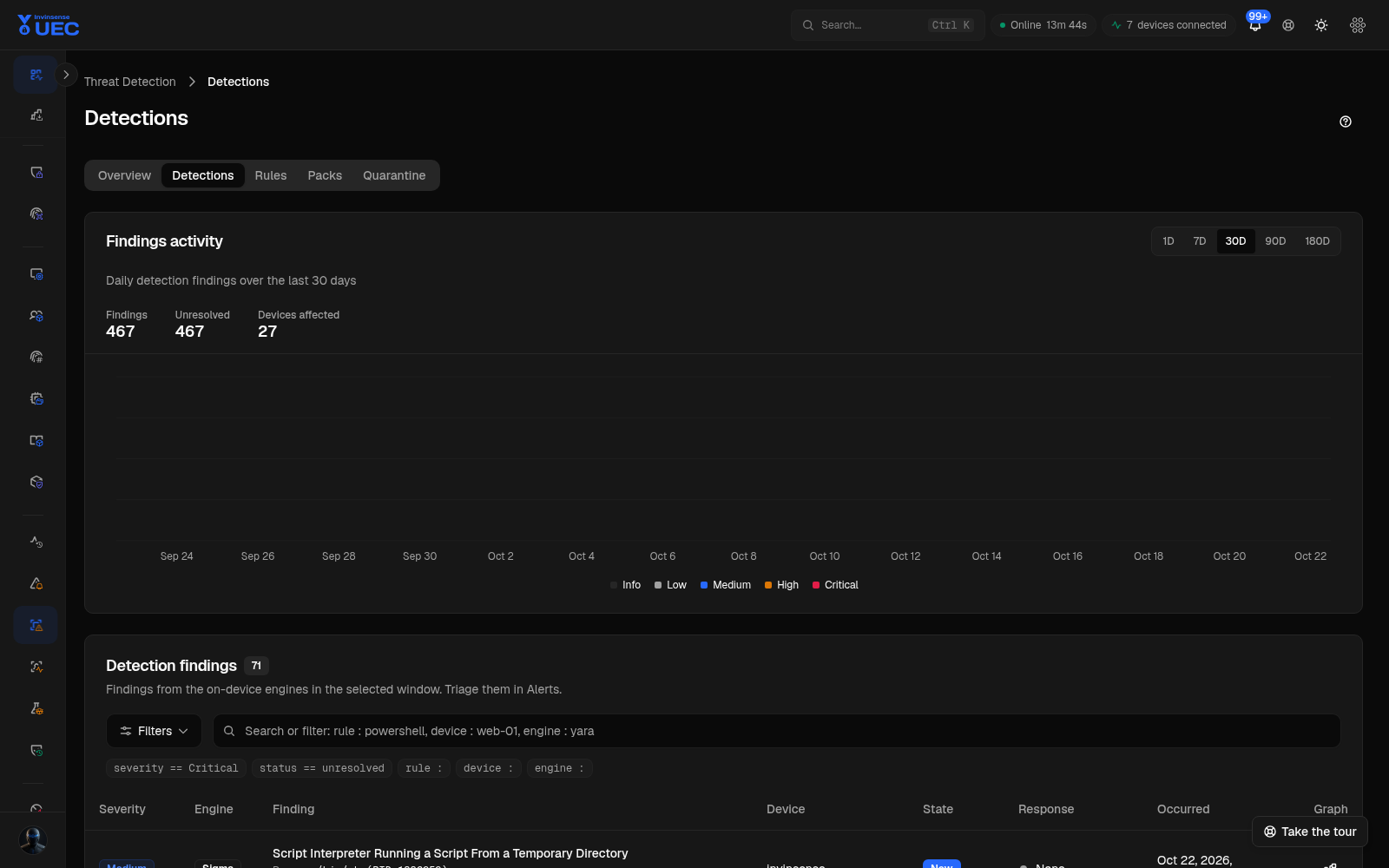Open the users with cube sidebar icon
The width and height of the screenshot is (1389, 868).
36,315
